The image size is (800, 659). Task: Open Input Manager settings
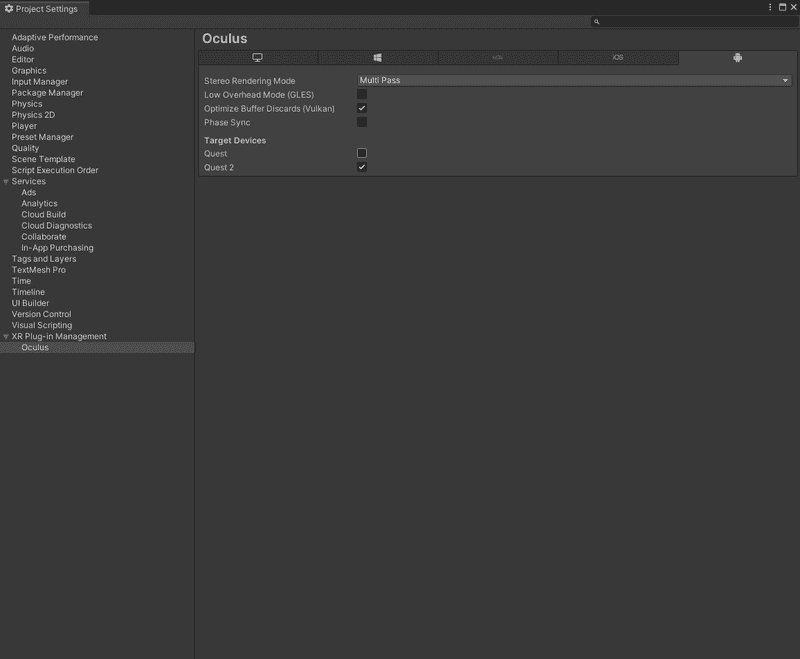[x=39, y=82]
